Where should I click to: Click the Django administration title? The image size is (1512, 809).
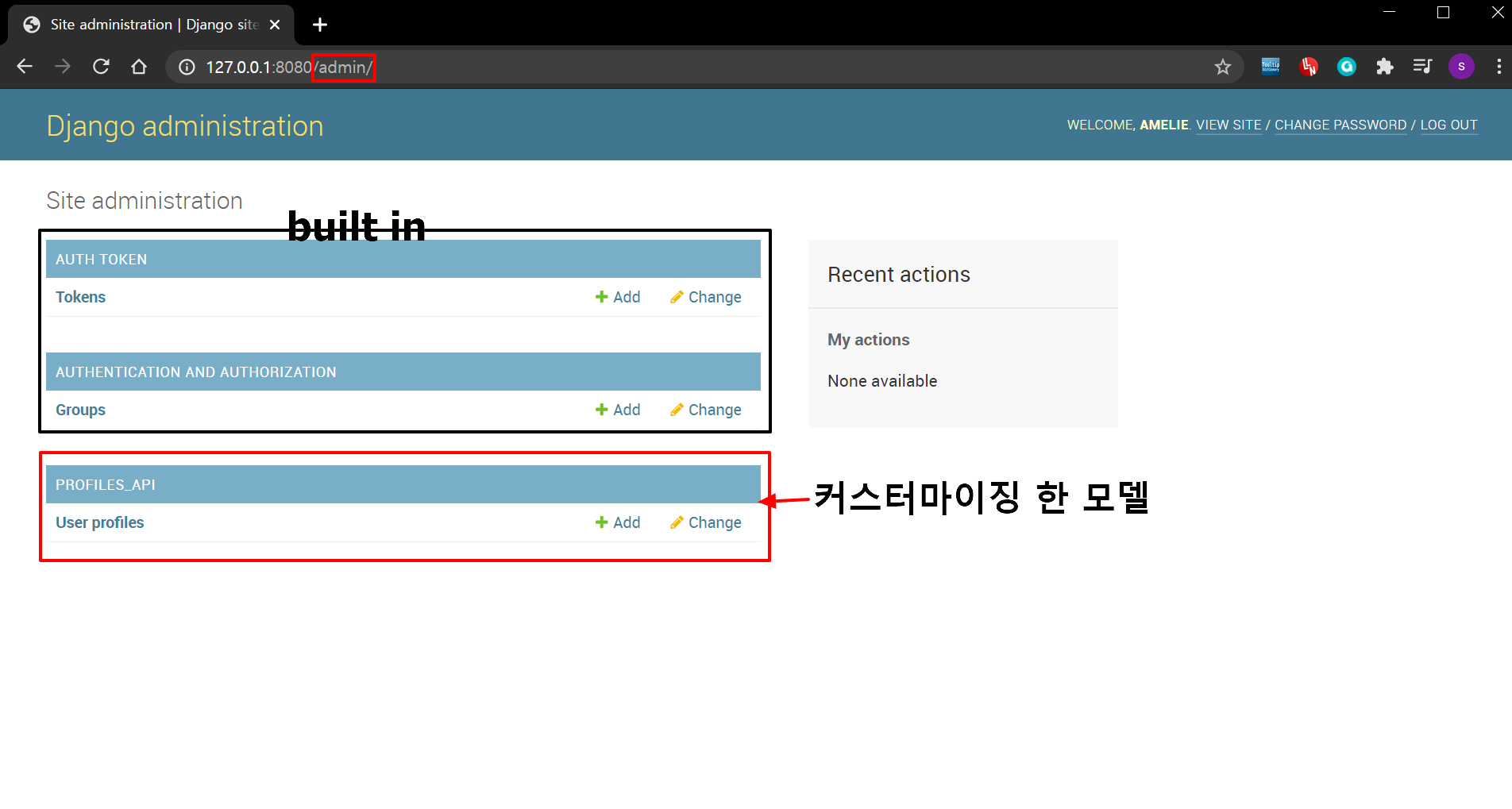pyautogui.click(x=185, y=126)
